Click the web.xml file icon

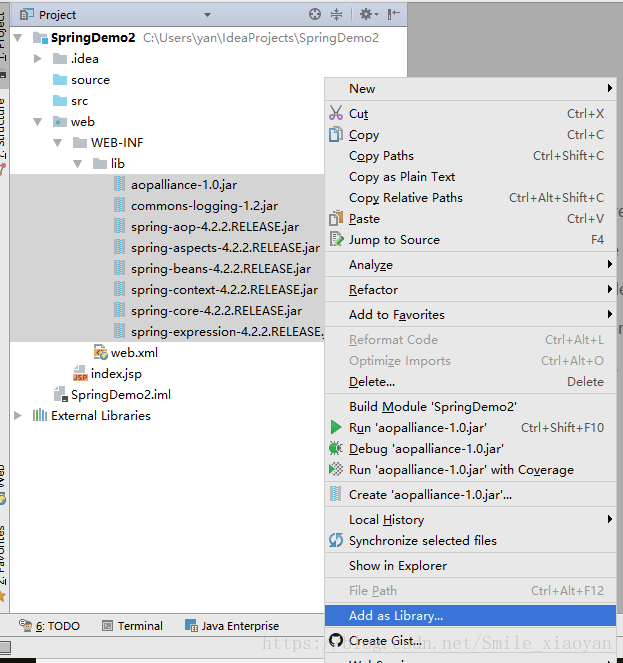[x=101, y=352]
